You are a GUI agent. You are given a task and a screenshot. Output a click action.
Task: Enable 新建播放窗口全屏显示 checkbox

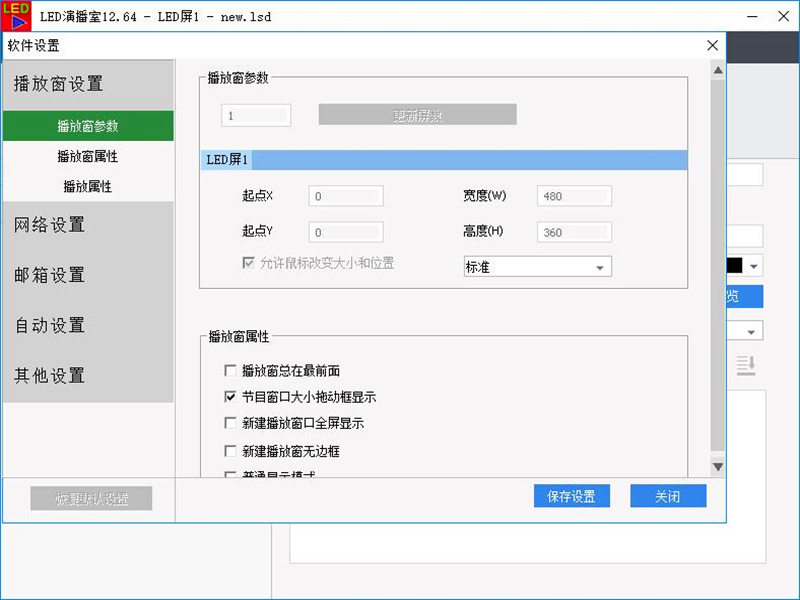[231, 423]
